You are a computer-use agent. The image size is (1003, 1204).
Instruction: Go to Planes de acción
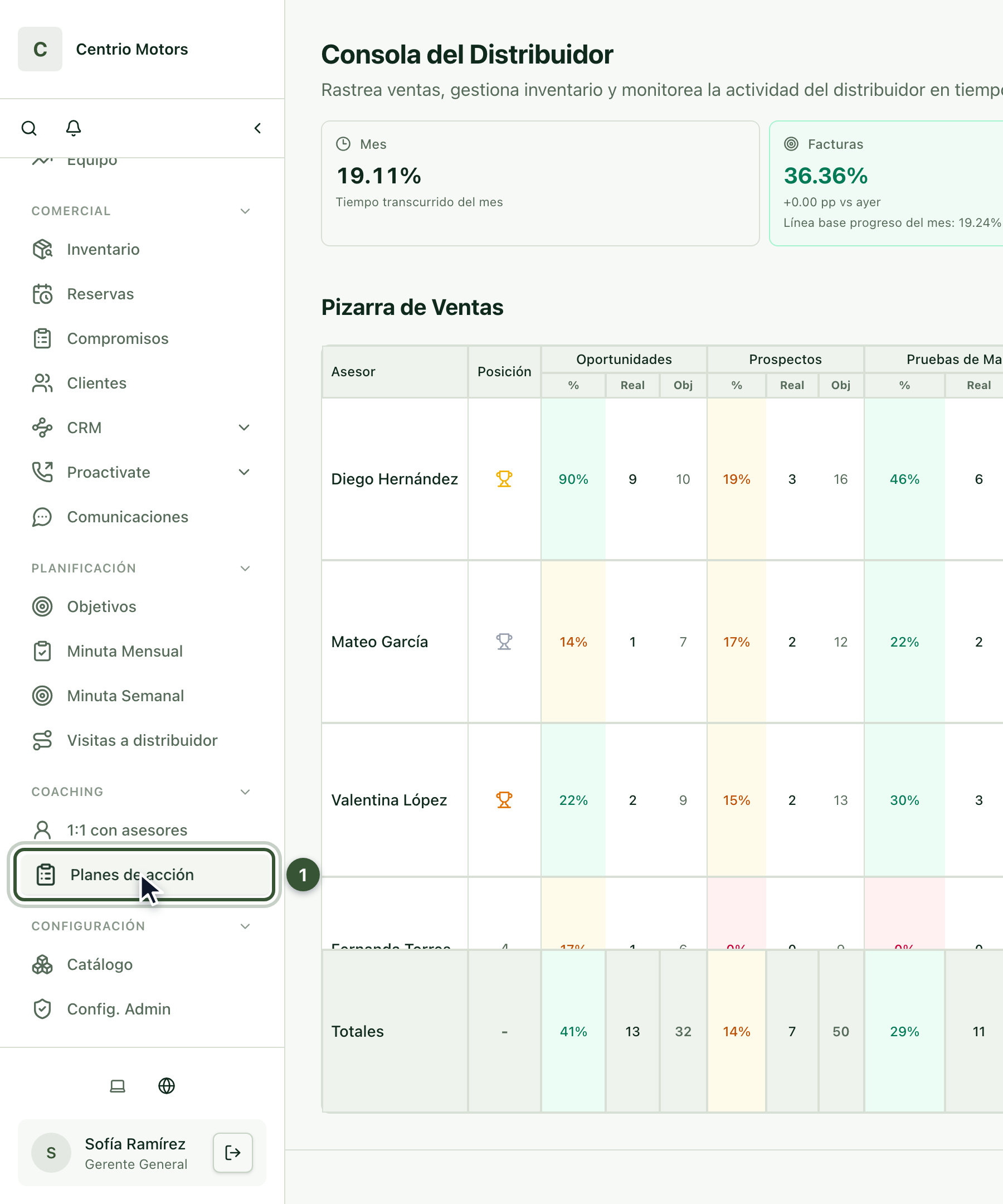[144, 875]
